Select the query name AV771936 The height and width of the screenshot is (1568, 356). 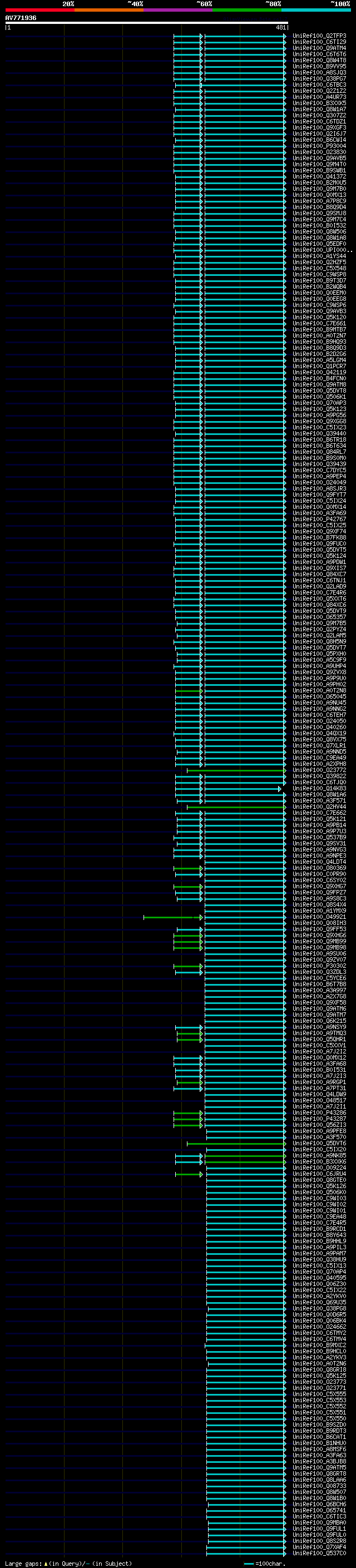click(21, 18)
